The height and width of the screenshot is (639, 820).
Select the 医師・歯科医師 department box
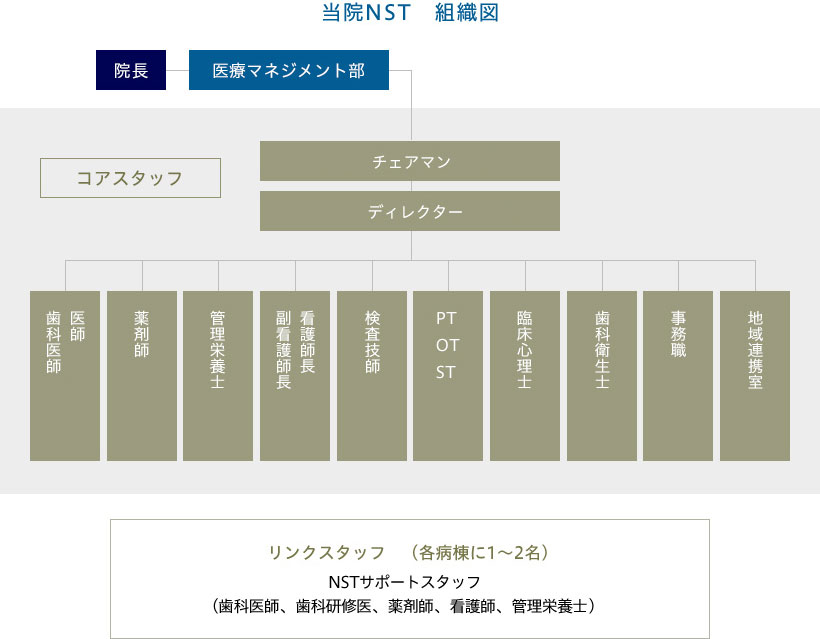pos(66,375)
